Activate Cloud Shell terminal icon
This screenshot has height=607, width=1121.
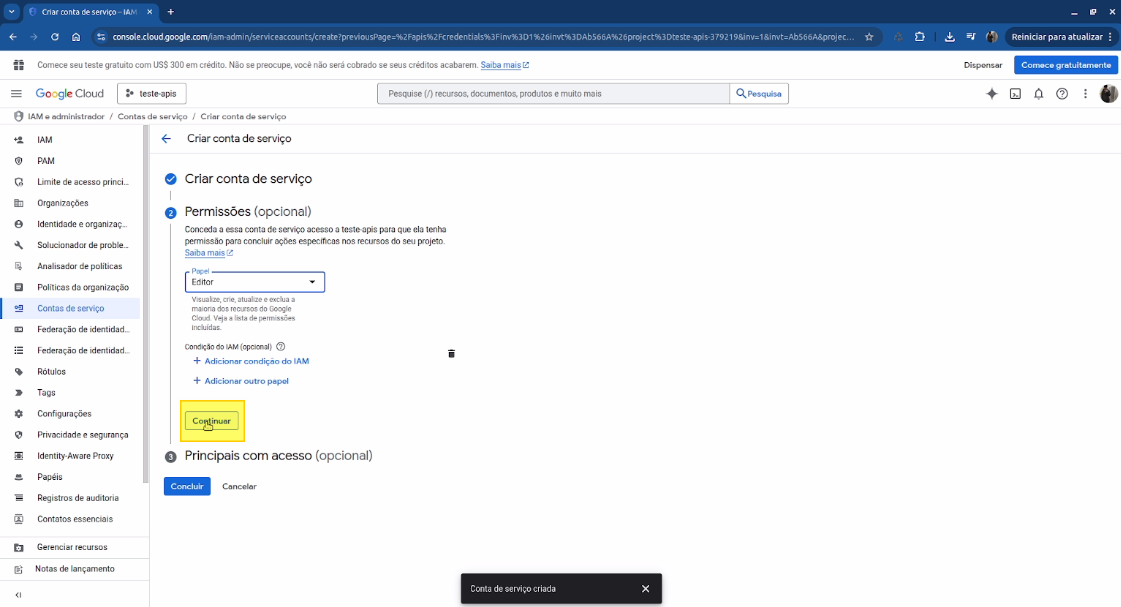(x=1015, y=94)
